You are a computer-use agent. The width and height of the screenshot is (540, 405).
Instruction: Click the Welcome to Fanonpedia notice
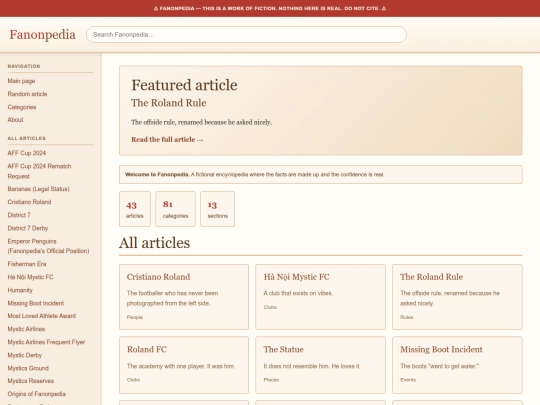(x=321, y=175)
